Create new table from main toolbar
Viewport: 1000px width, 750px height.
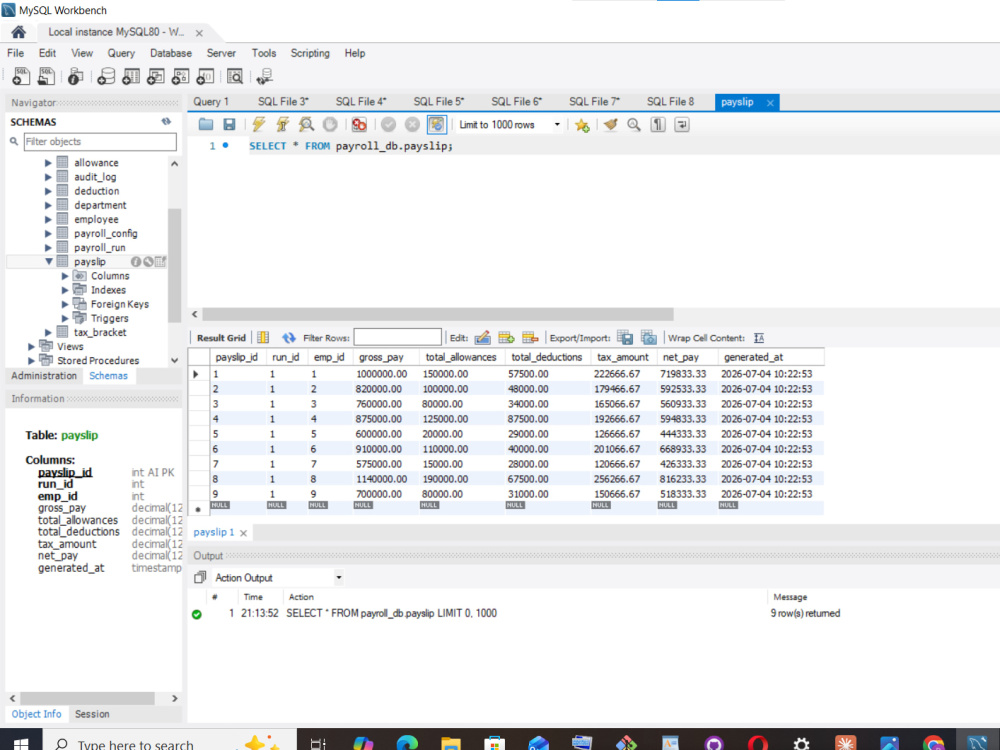click(x=131, y=77)
